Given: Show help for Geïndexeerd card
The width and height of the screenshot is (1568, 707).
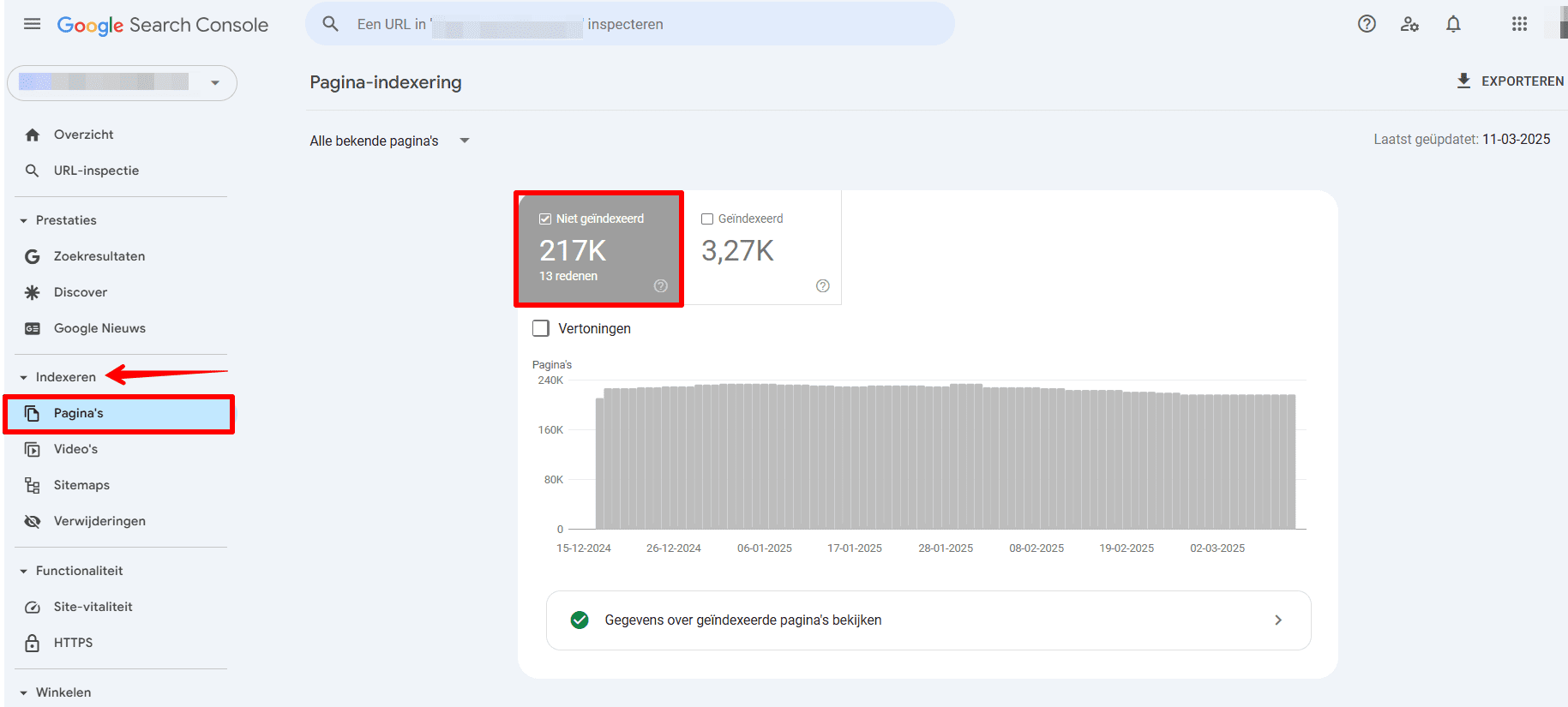Looking at the screenshot, I should coord(822,286).
